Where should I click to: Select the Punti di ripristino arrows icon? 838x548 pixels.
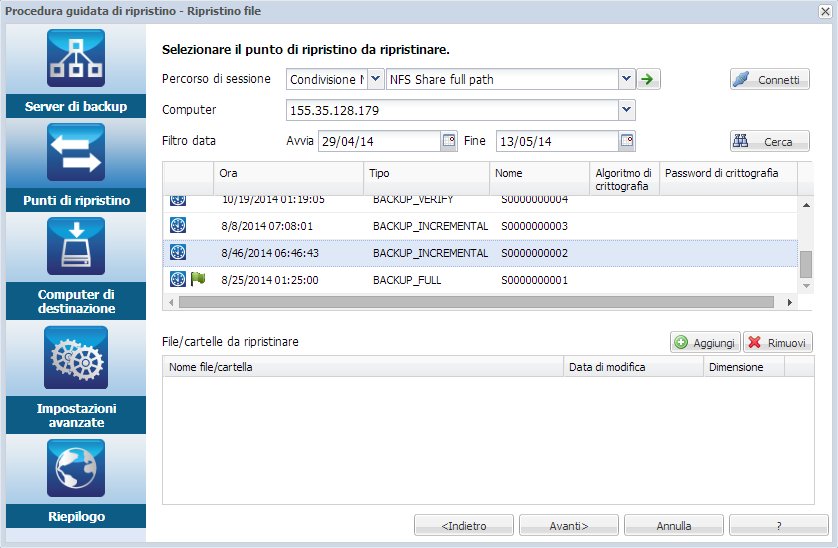[76, 152]
